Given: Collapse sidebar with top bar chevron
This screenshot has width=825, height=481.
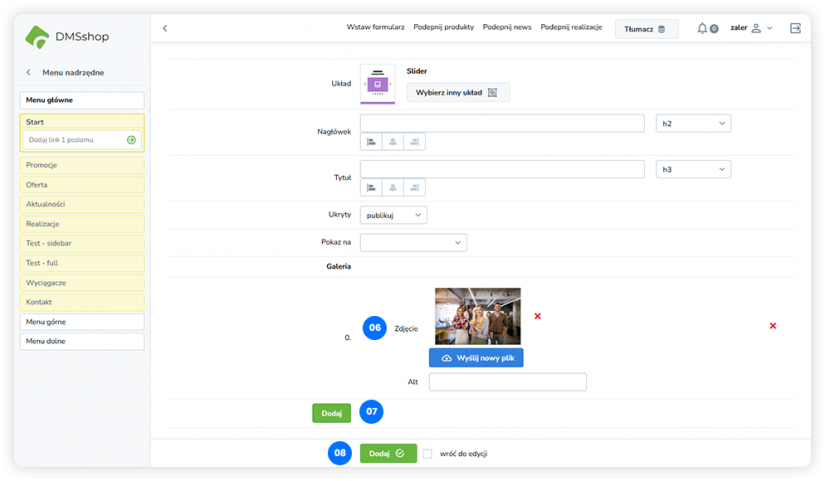Looking at the screenshot, I should 165,28.
